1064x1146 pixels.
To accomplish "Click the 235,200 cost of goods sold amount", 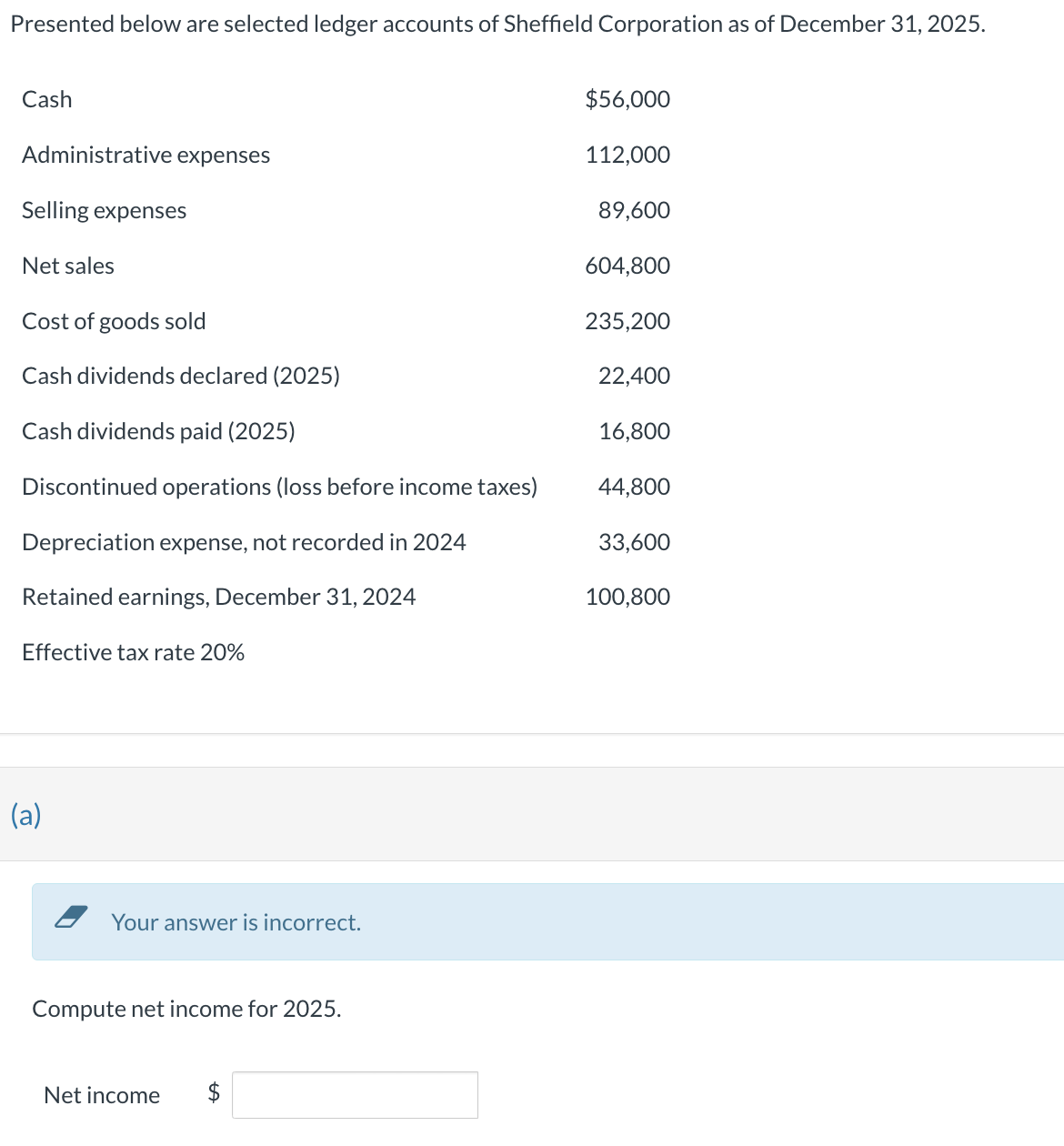I will pos(627,321).
